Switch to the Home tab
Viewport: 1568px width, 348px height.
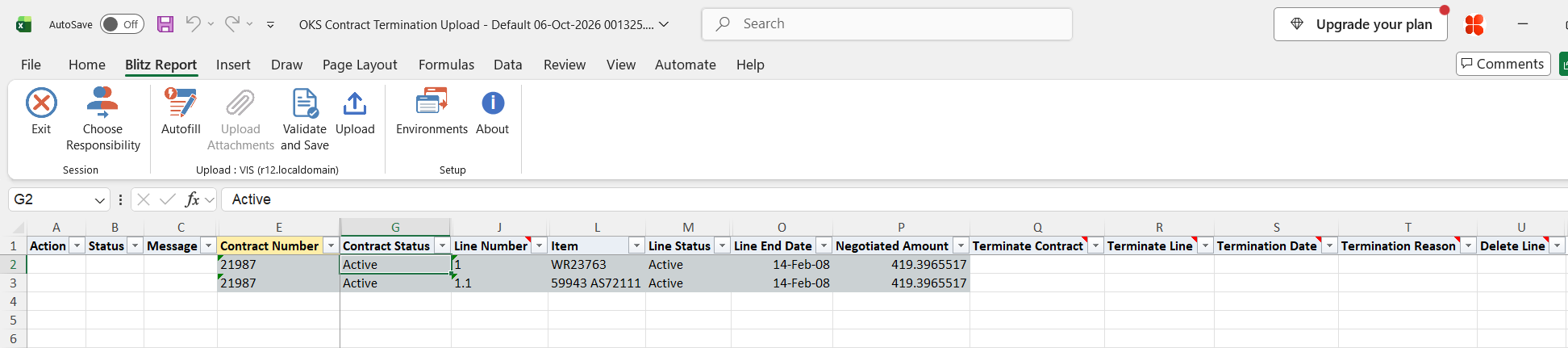click(x=87, y=65)
